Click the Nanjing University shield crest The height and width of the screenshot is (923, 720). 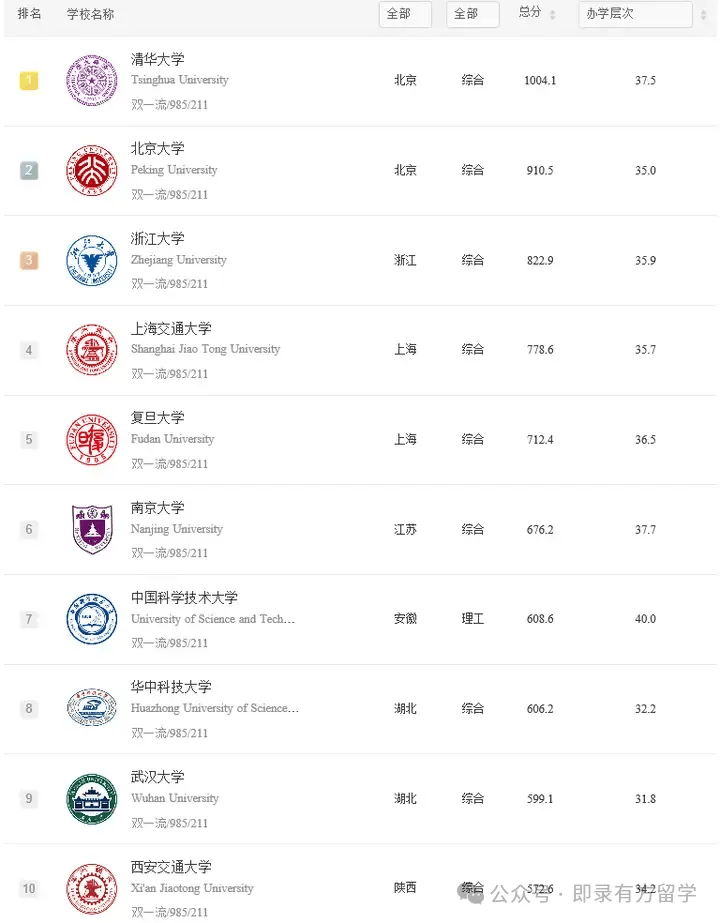pos(92,529)
